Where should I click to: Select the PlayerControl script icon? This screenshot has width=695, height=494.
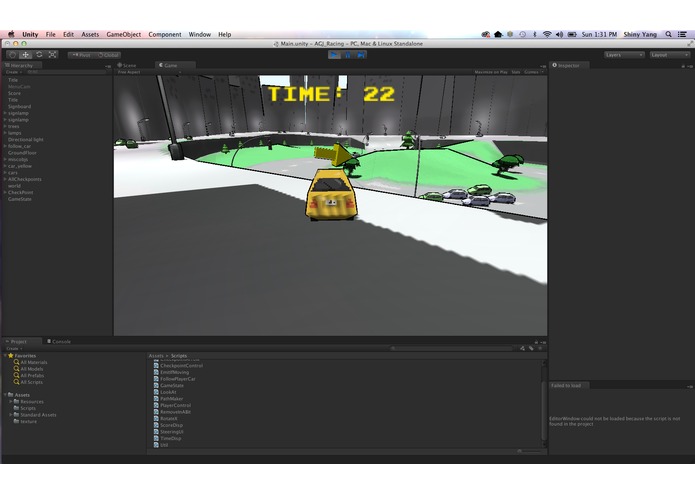click(156, 405)
